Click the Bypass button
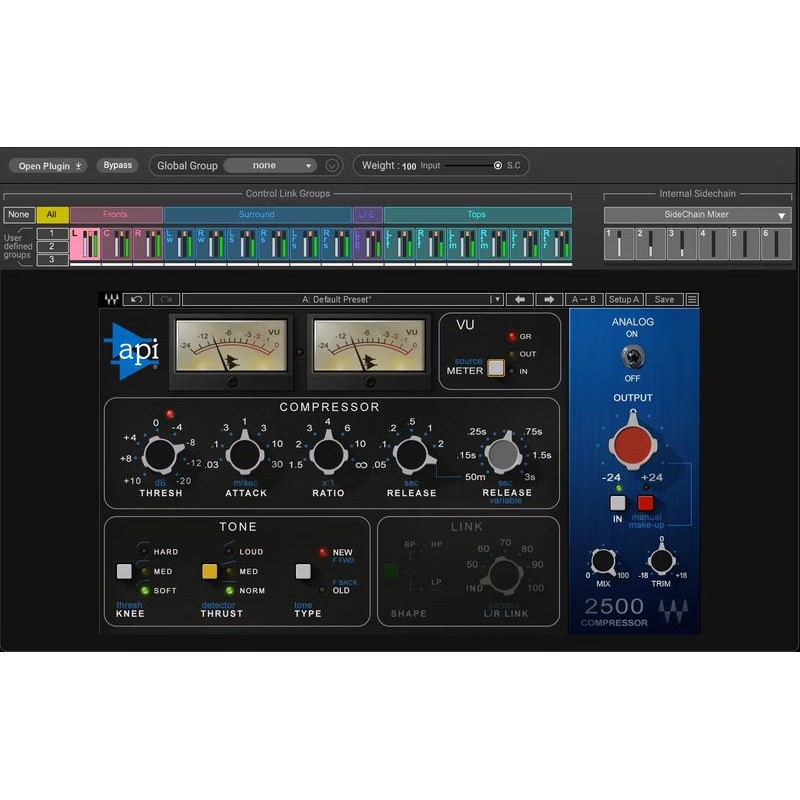Screen dimensions: 800x800 (118, 165)
